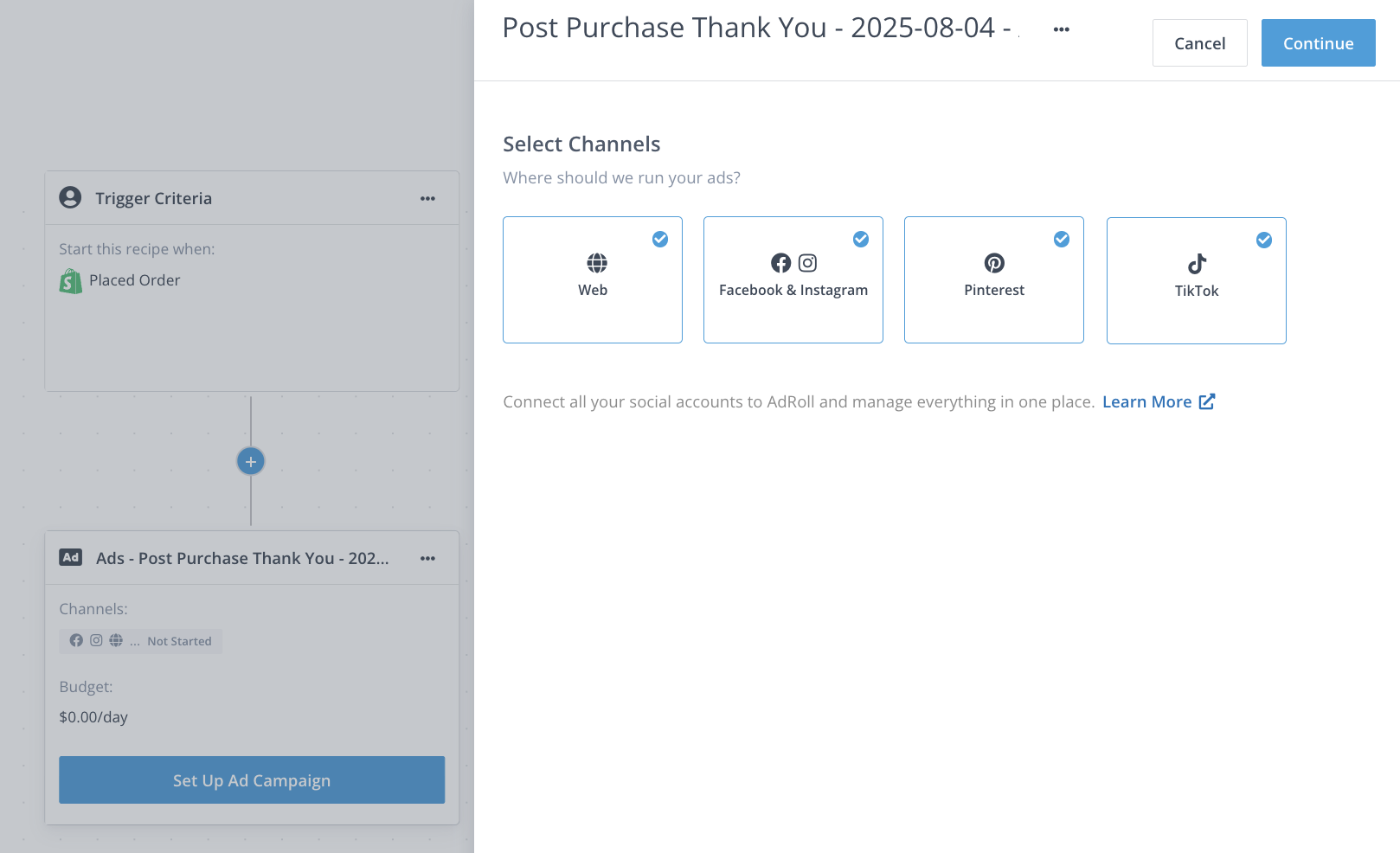The width and height of the screenshot is (1400, 853).
Task: Click the Shopify bag icon beside Placed Order
Action: click(x=71, y=281)
